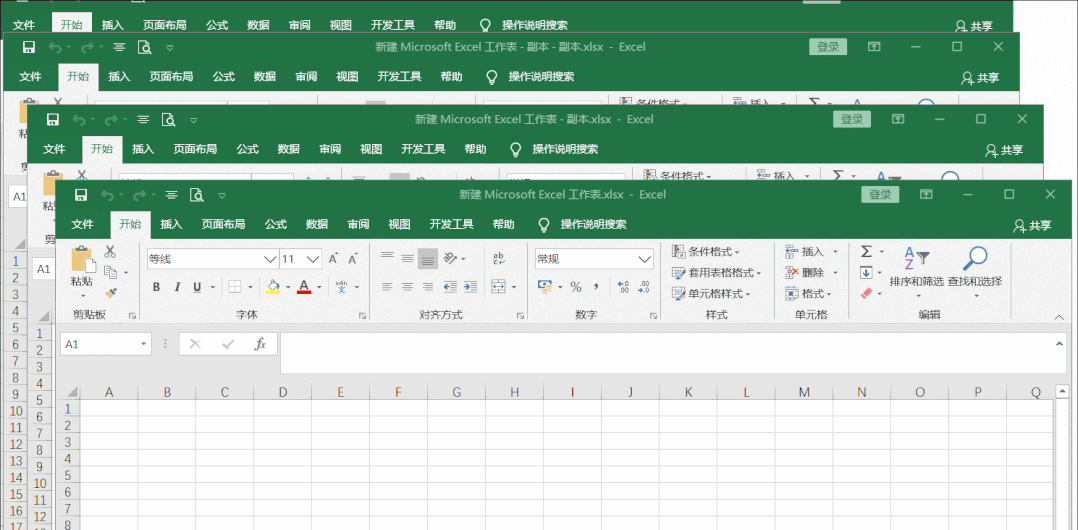
Task: Open 排序和筛选 sort and filter
Action: (x=916, y=273)
